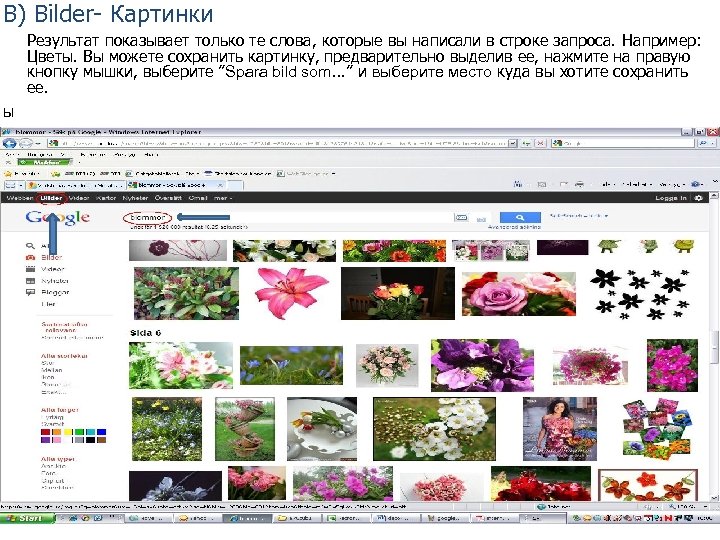This screenshot has height=540, width=720.
Task: Click the Videor film icon in sidebar
Action: click(x=30, y=269)
